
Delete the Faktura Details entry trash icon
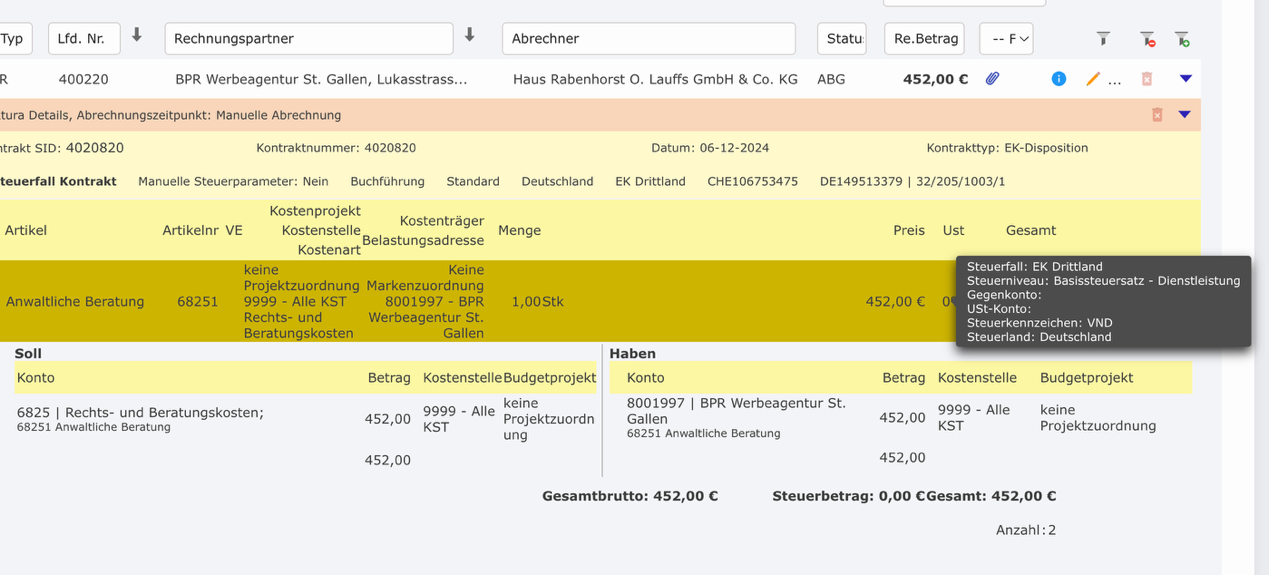point(1157,115)
